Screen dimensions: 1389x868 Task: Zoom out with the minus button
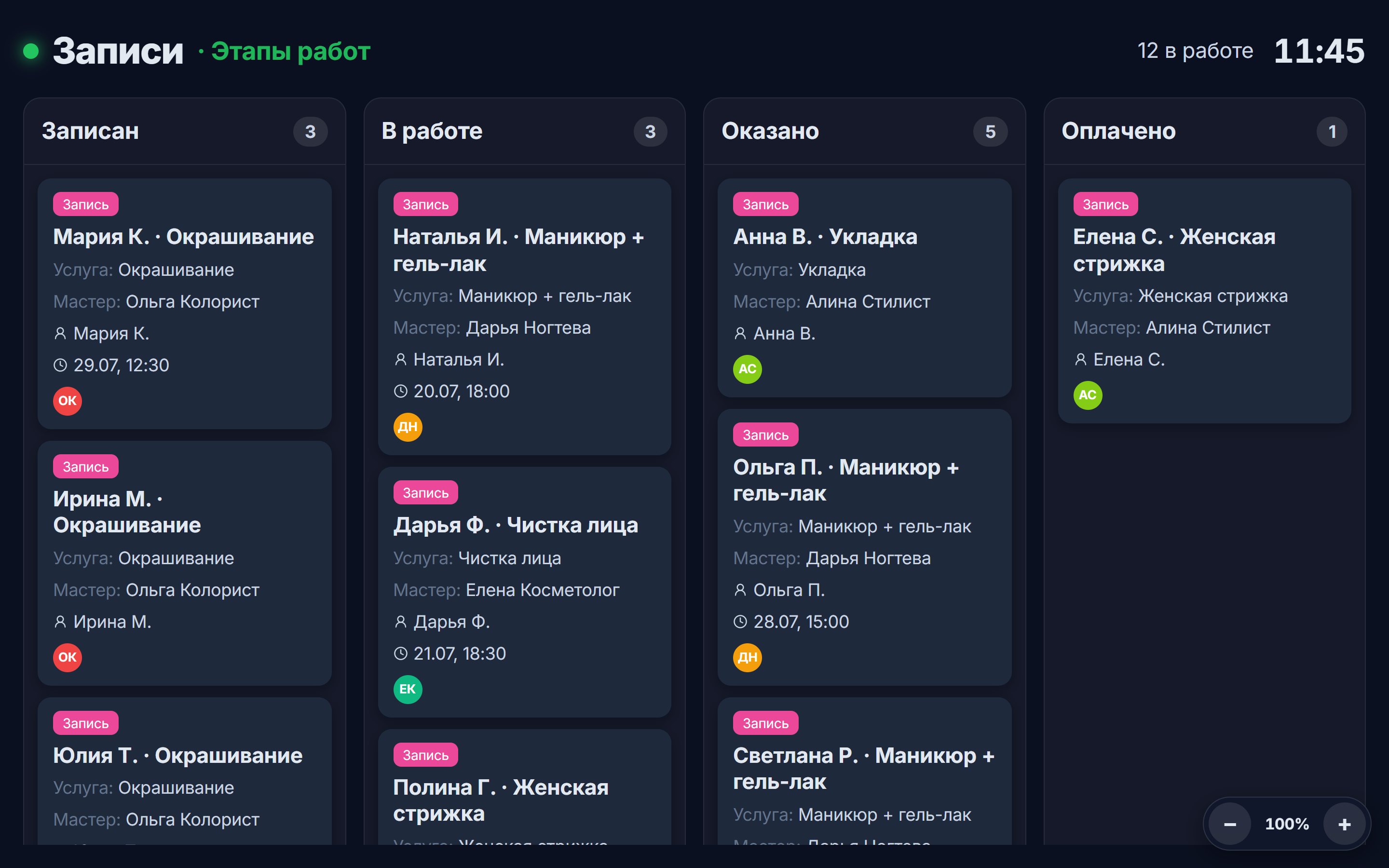point(1229,824)
